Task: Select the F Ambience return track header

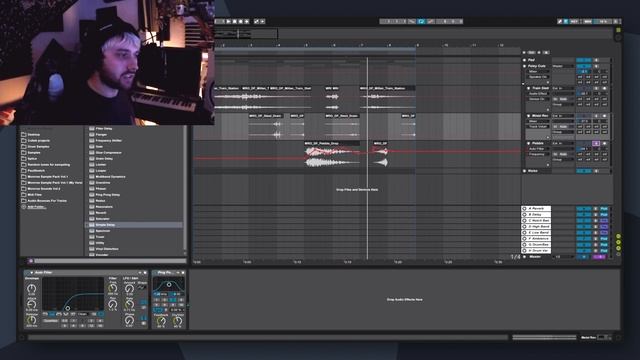Action: point(536,239)
